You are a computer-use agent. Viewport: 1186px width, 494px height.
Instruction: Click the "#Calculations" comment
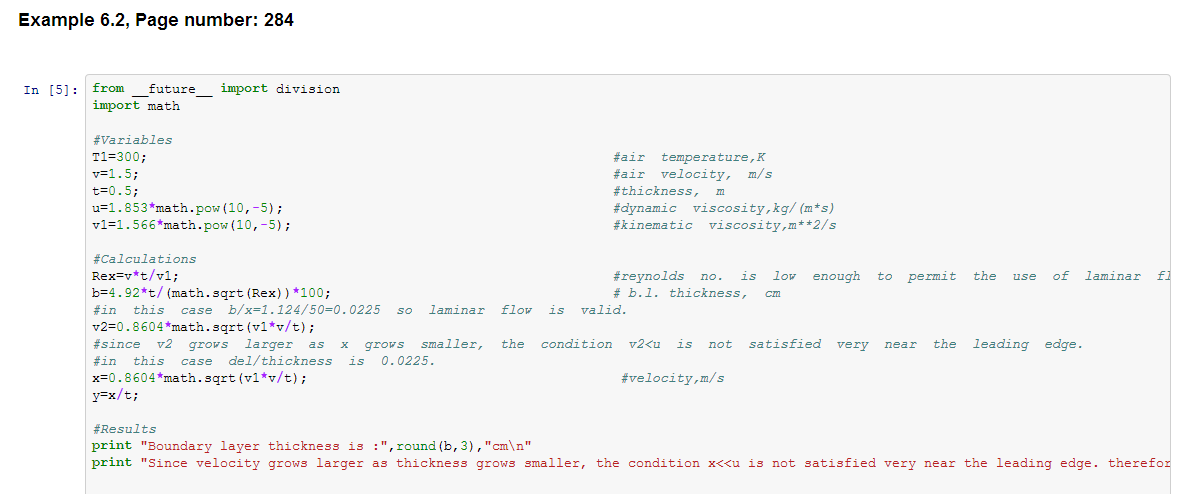(x=144, y=259)
